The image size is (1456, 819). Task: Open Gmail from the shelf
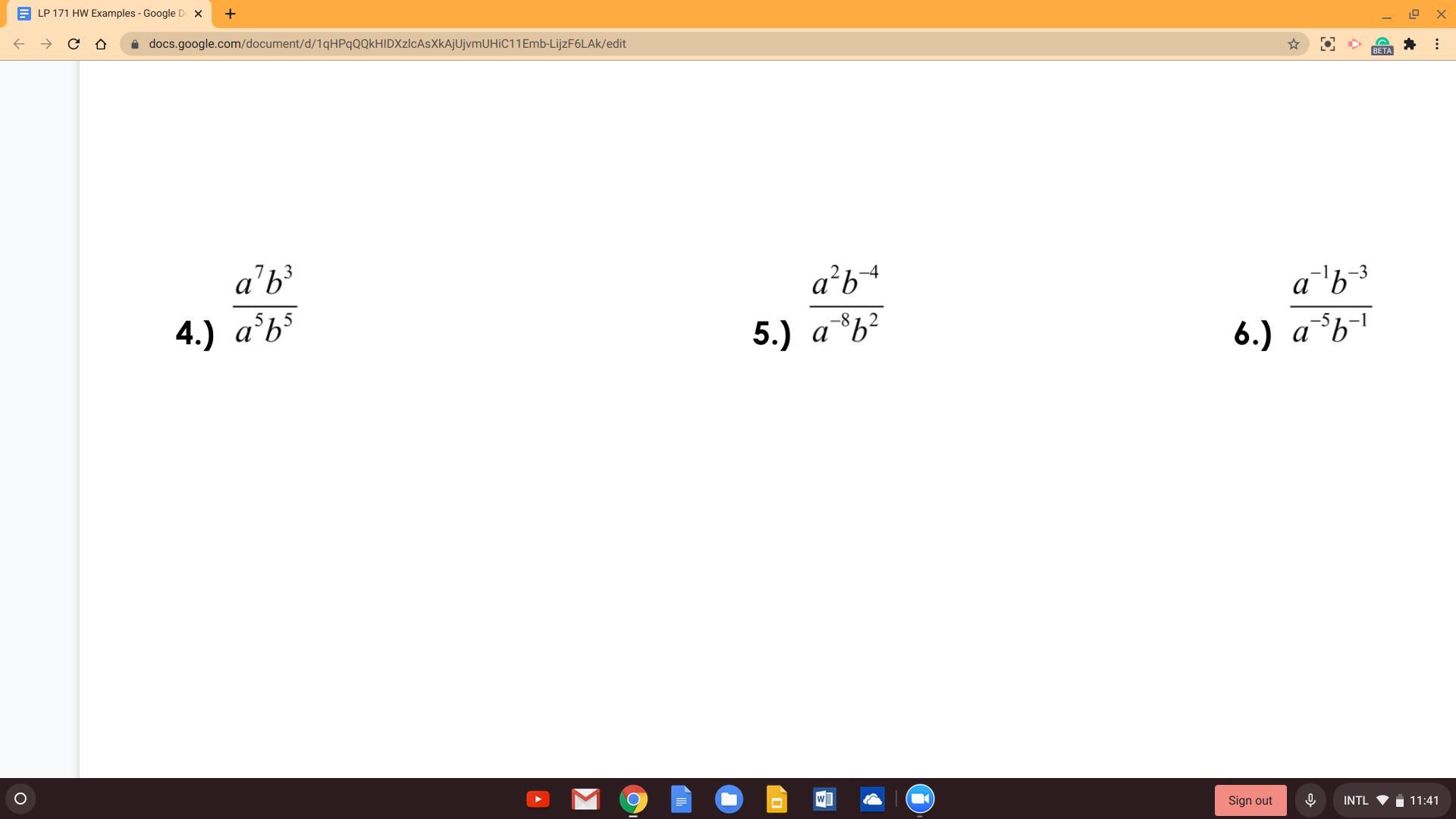click(585, 799)
